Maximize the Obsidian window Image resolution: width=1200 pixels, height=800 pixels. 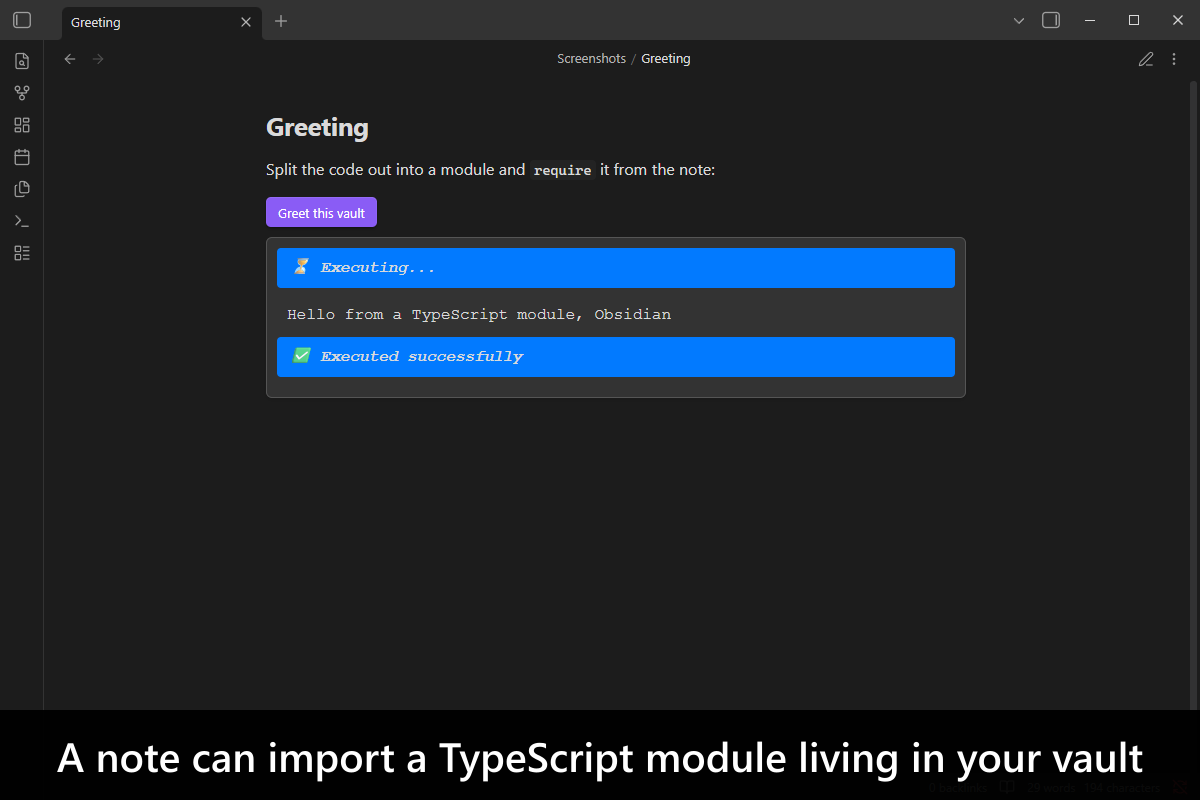click(x=1134, y=20)
